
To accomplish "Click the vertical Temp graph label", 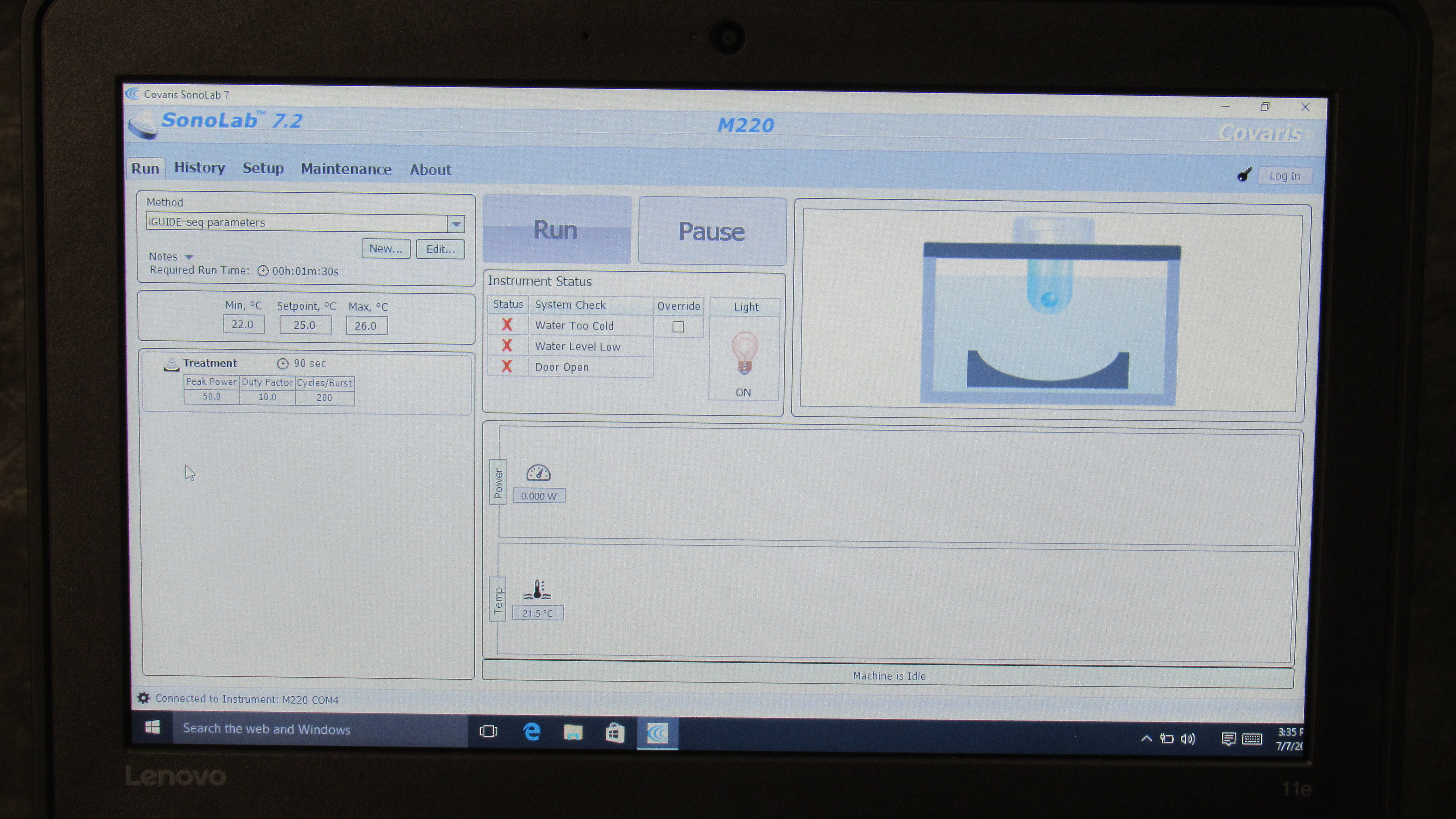I will pyautogui.click(x=497, y=600).
